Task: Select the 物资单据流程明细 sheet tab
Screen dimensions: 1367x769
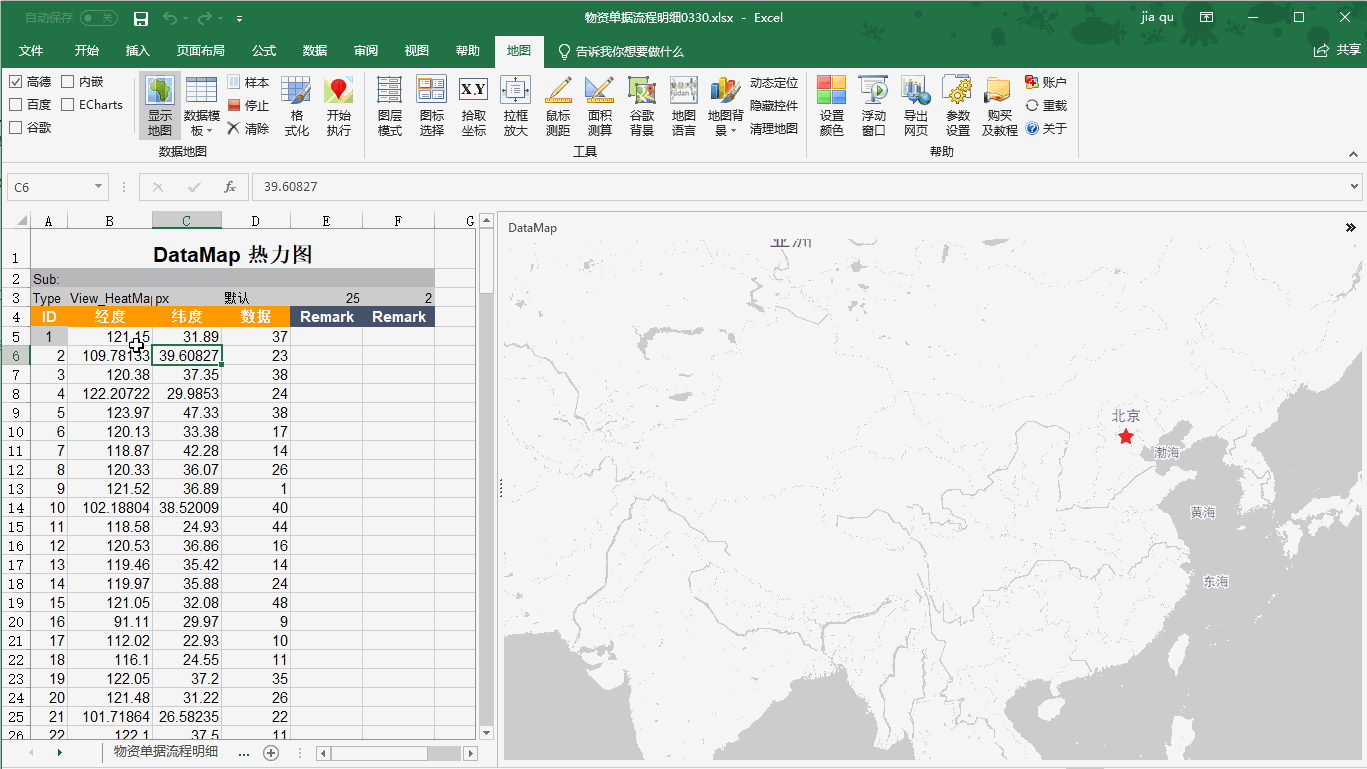Action: pyautogui.click(x=166, y=751)
